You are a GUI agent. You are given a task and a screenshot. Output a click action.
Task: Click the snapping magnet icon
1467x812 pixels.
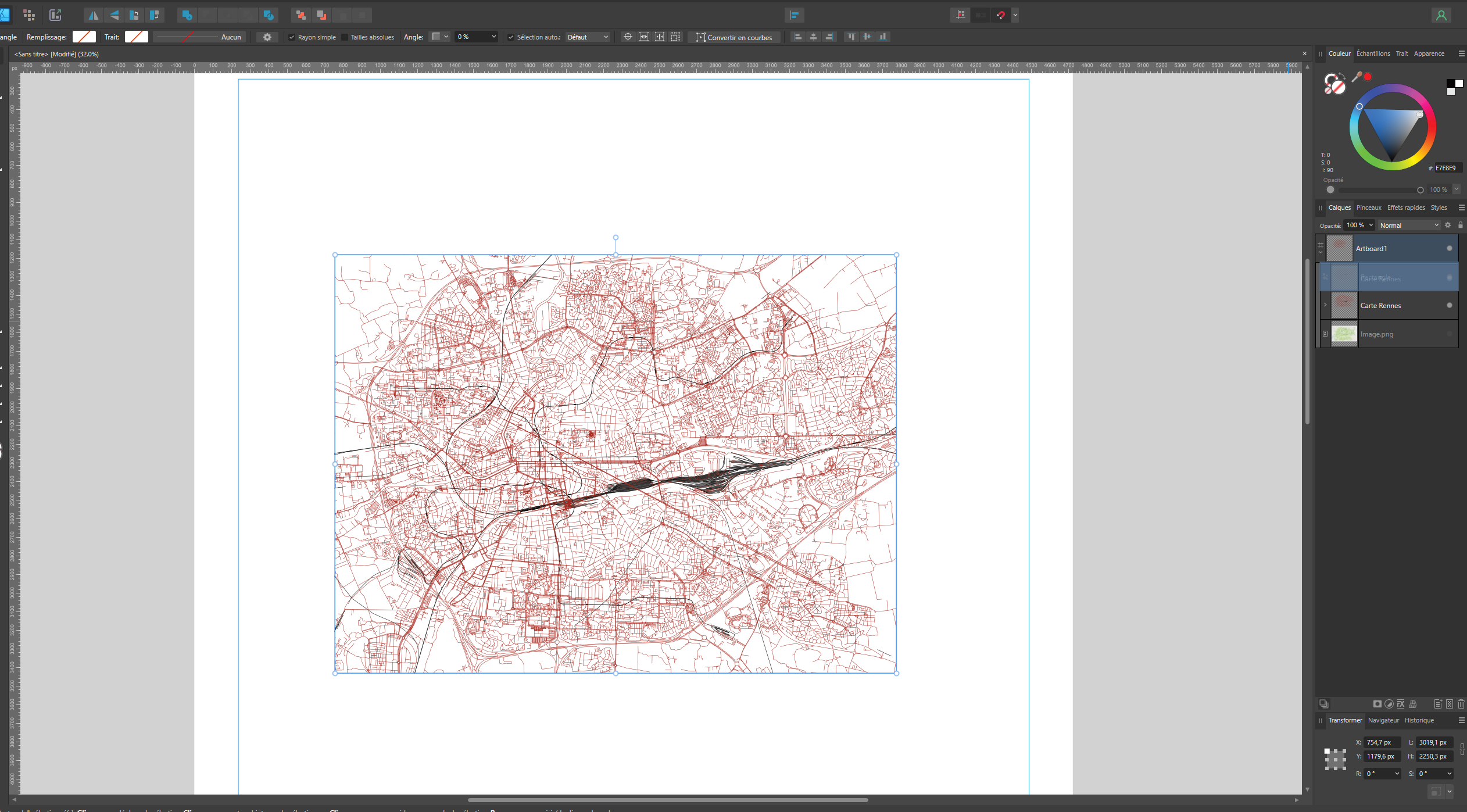(1001, 15)
